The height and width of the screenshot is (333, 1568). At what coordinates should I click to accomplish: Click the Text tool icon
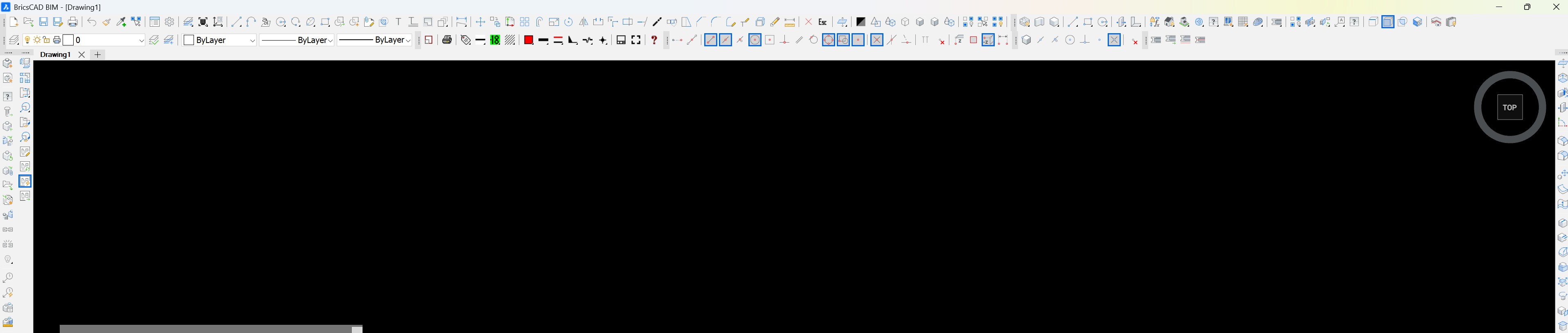click(x=399, y=22)
